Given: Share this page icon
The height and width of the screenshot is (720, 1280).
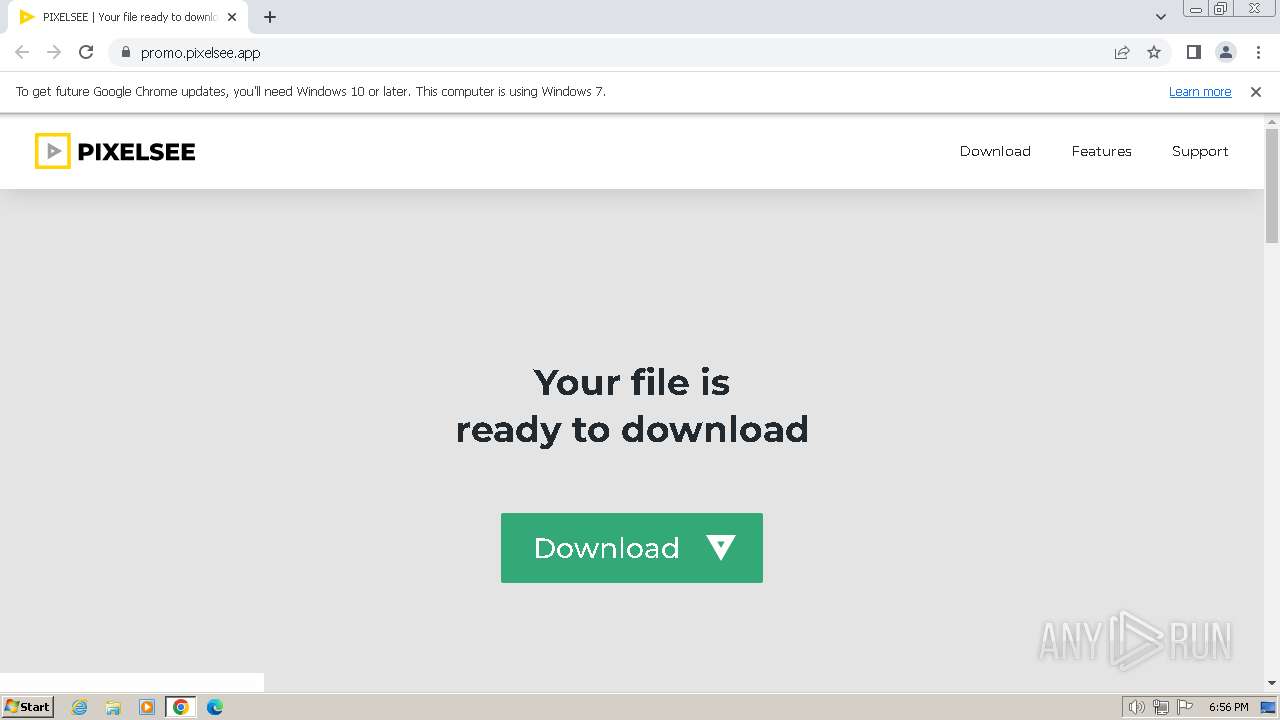Looking at the screenshot, I should (x=1122, y=52).
